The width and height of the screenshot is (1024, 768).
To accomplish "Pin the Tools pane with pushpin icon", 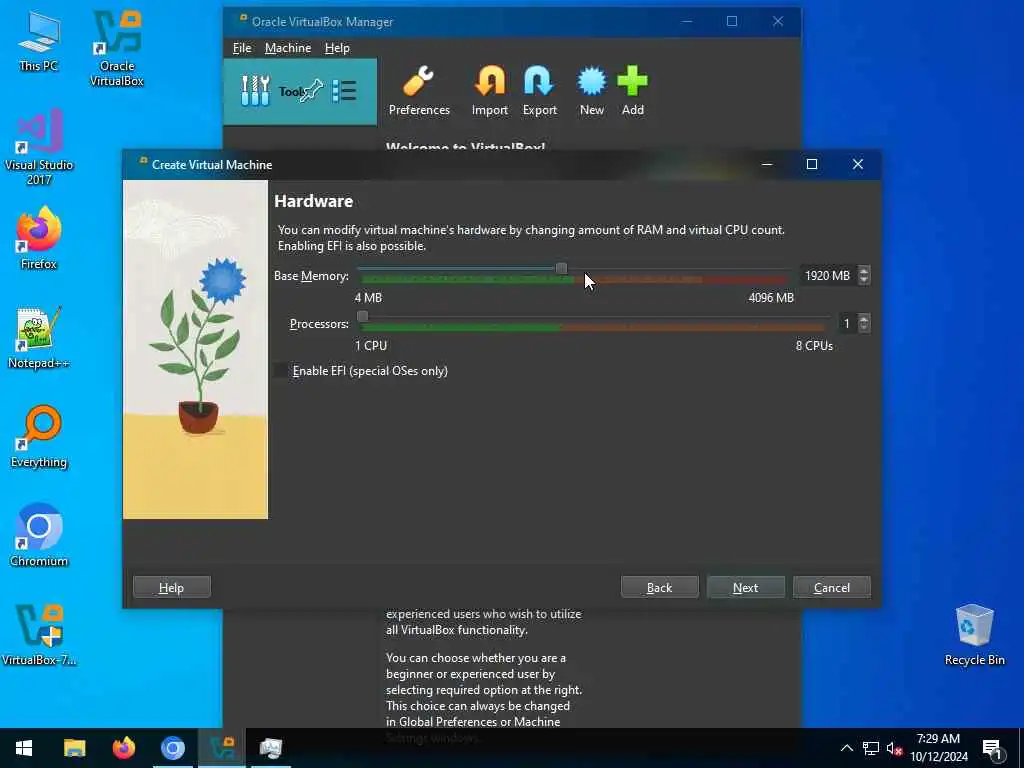I will (312, 91).
